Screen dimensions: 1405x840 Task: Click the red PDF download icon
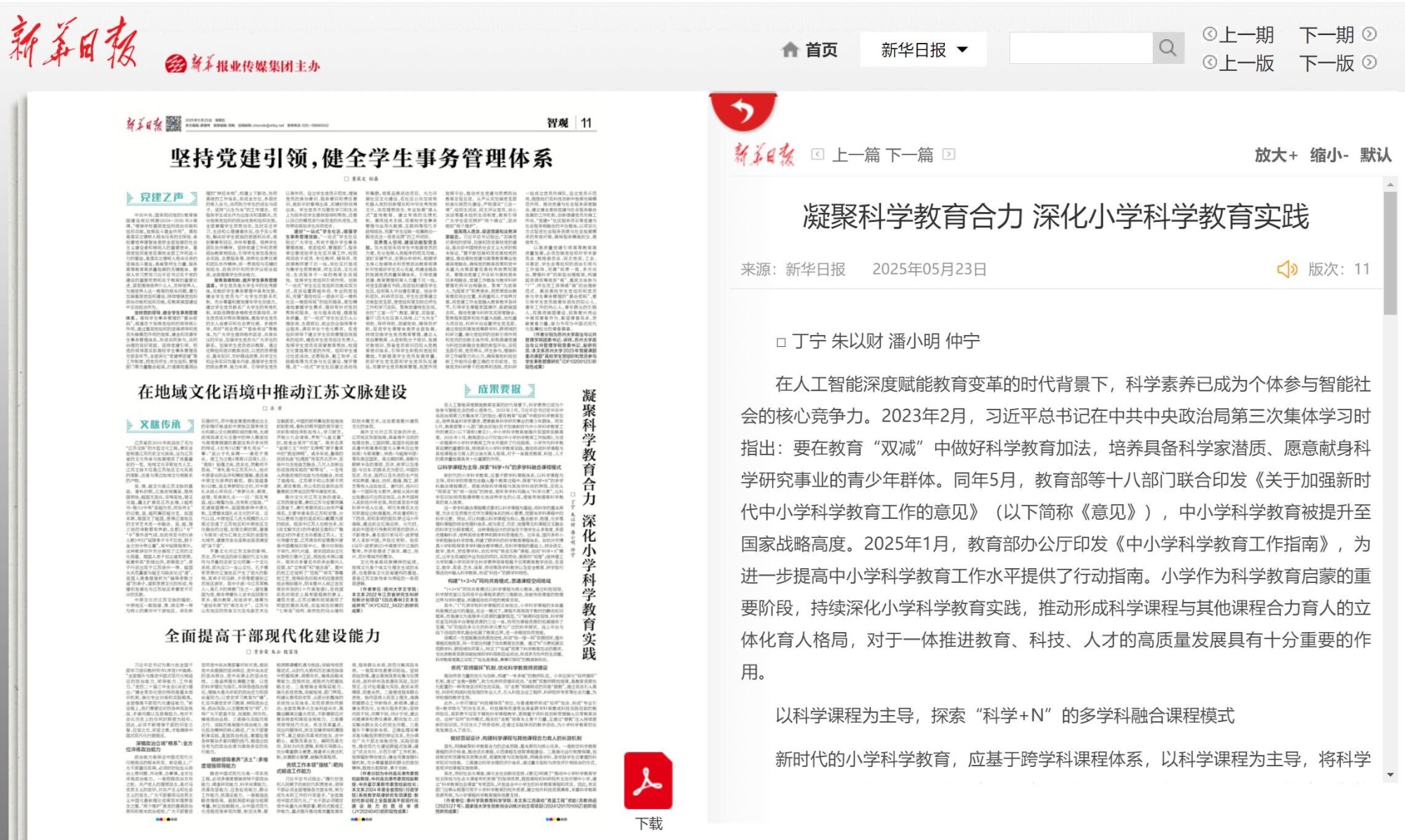(648, 781)
